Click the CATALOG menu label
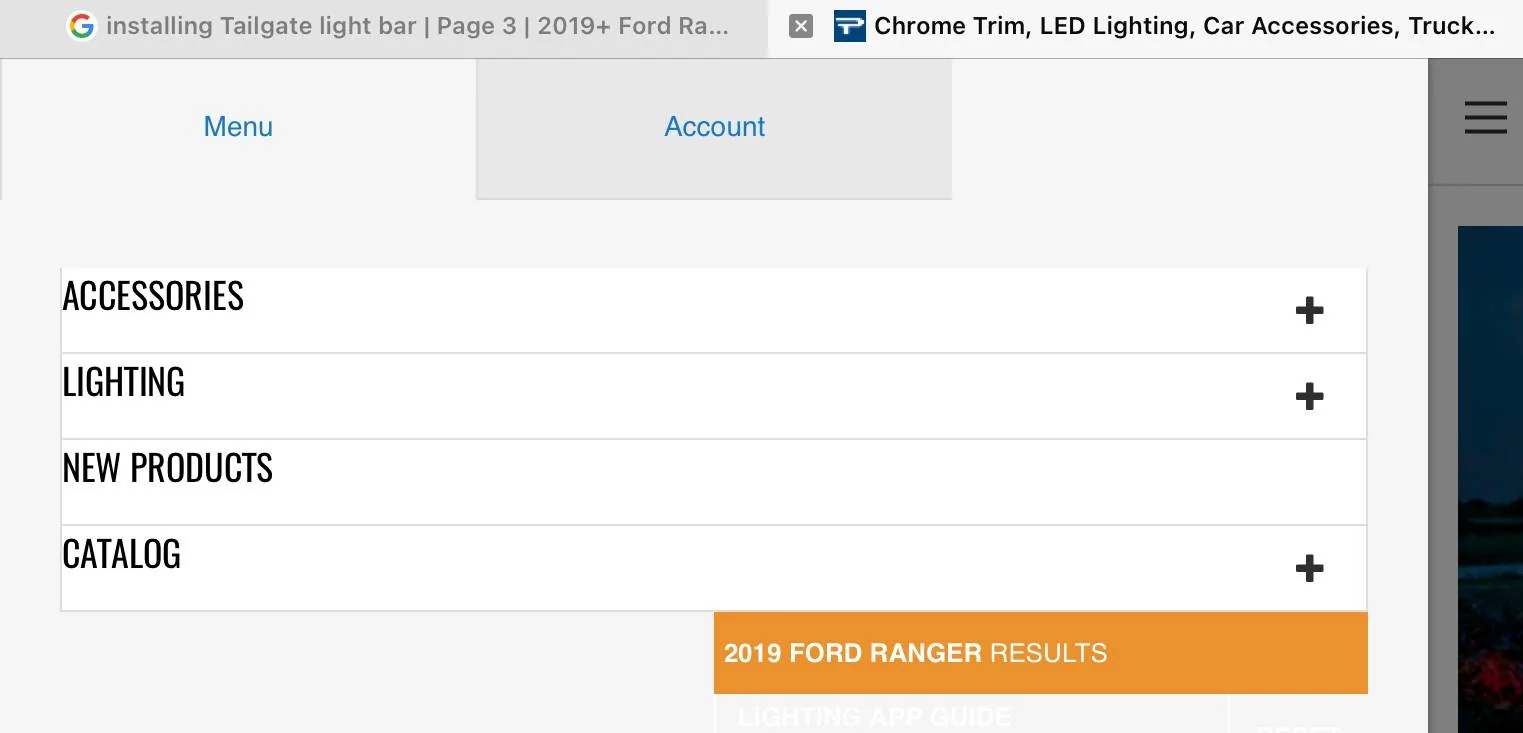Viewport: 1523px width, 733px height. (x=122, y=554)
